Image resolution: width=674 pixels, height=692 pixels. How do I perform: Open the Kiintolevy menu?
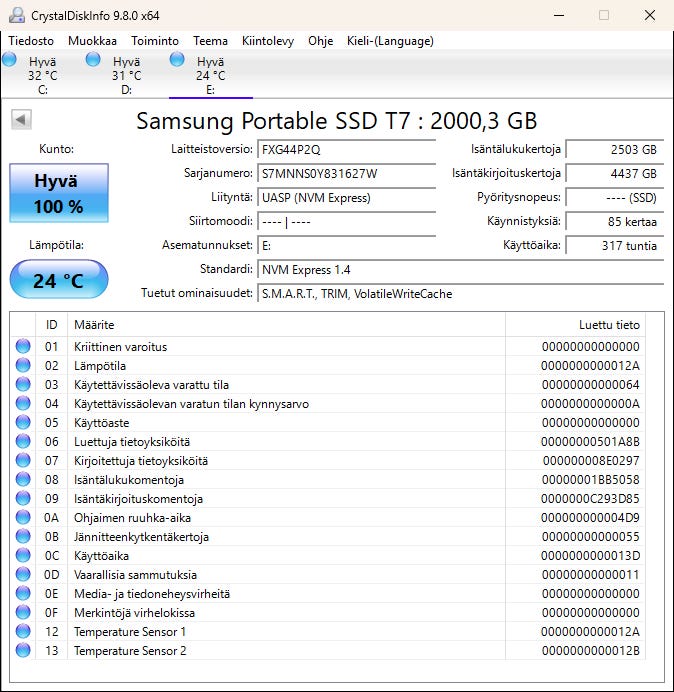tap(268, 41)
